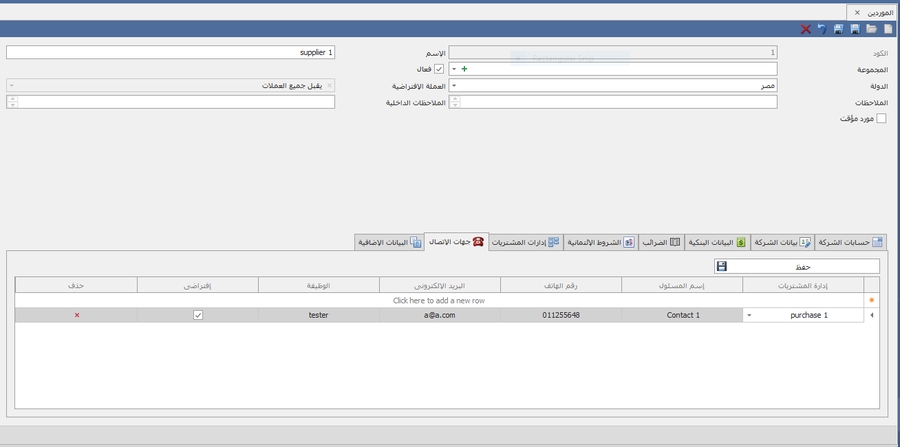
Task: Click the New document toolbar icon
Action: pos(887,30)
